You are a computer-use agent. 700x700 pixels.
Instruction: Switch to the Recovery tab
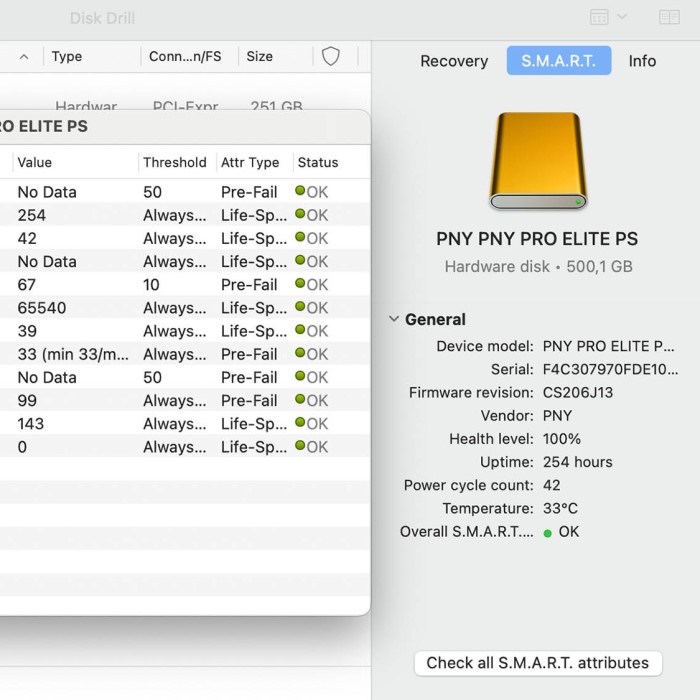(x=454, y=61)
